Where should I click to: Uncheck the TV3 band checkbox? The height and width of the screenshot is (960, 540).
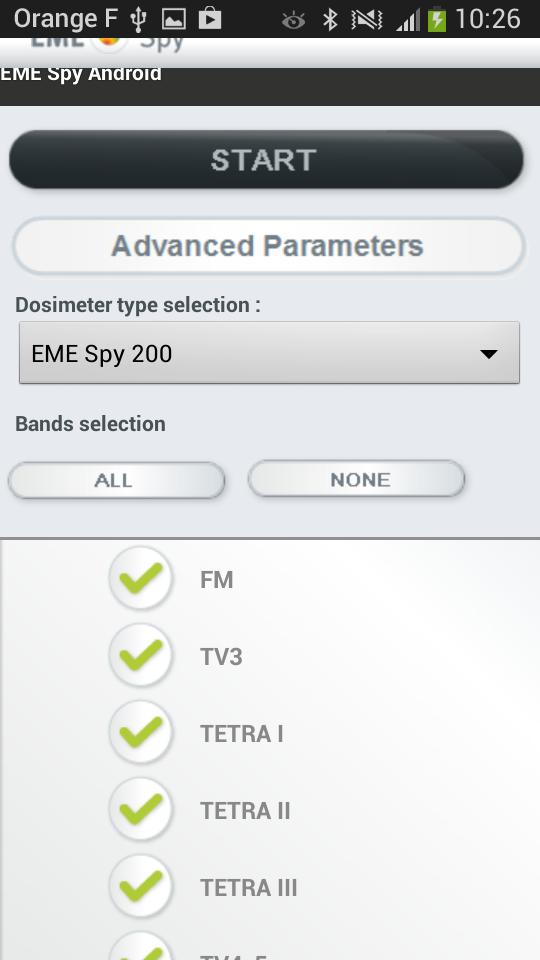coord(141,656)
